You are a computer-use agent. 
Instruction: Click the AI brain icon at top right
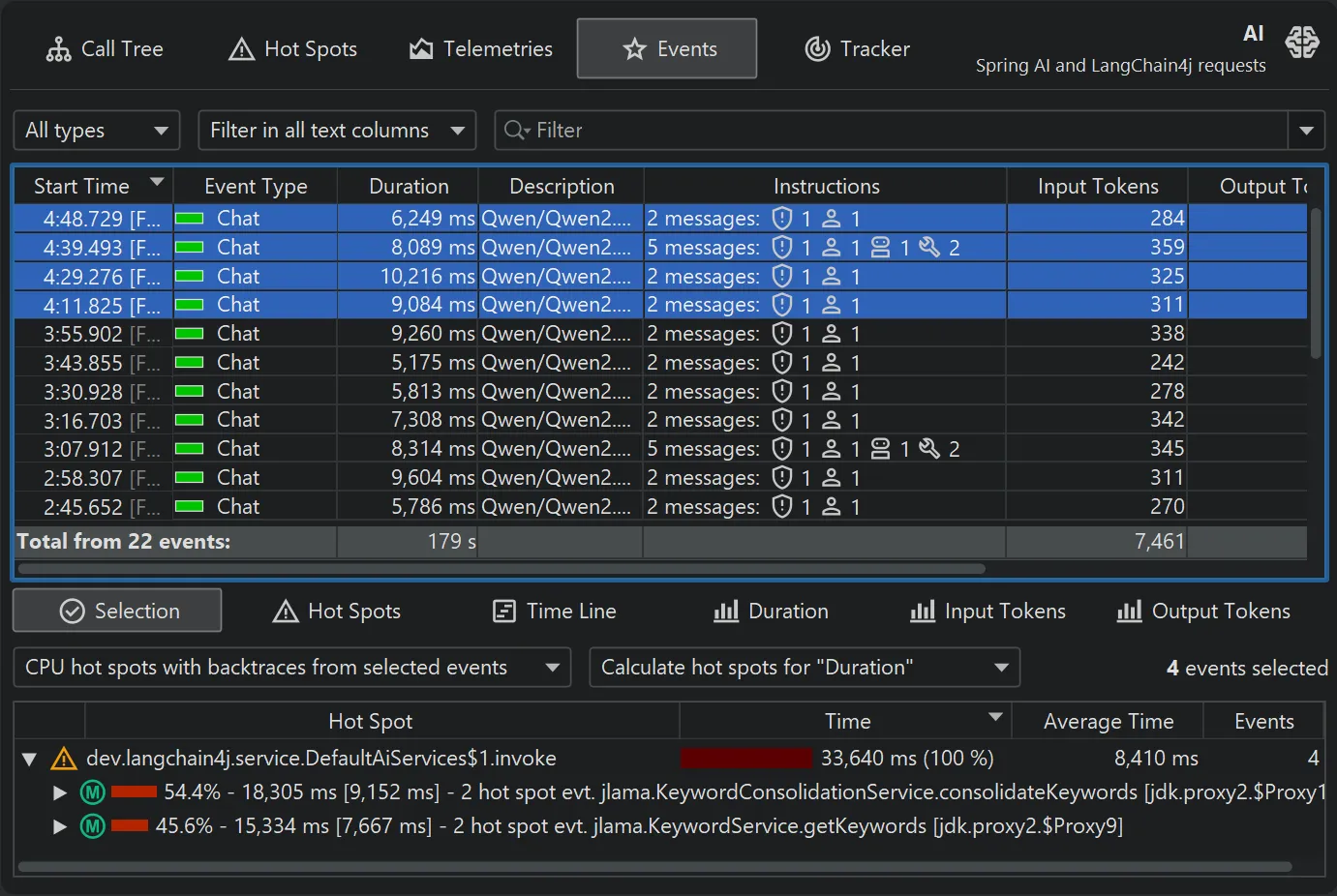pyautogui.click(x=1302, y=42)
